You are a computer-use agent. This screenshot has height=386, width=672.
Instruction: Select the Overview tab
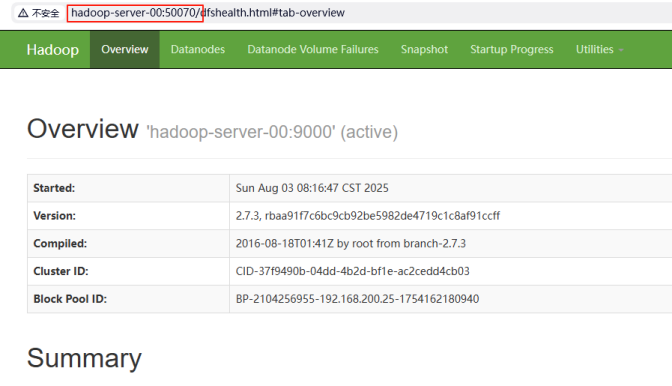pyautogui.click(x=125, y=49)
